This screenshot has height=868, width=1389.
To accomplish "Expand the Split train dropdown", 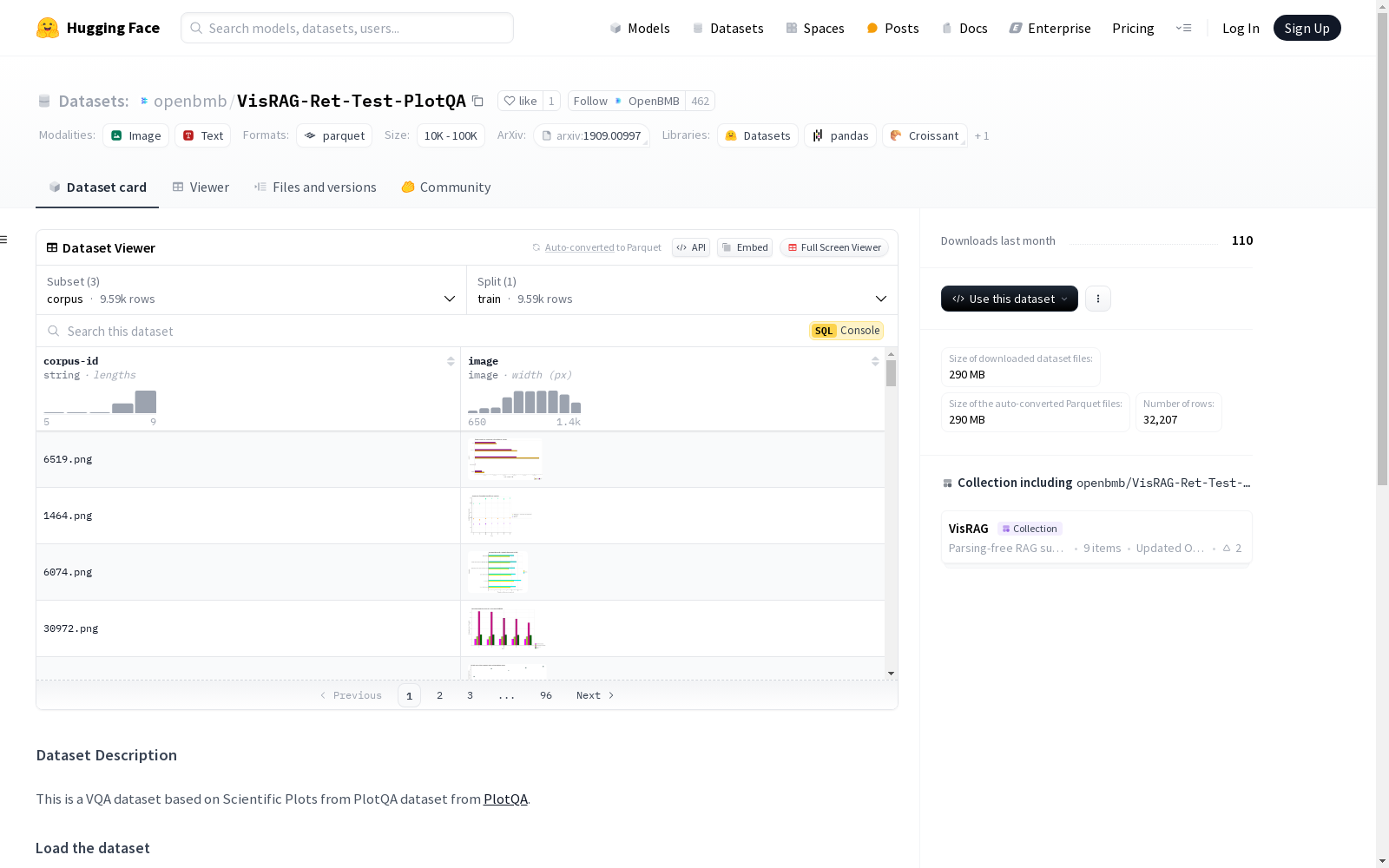I will (x=682, y=290).
